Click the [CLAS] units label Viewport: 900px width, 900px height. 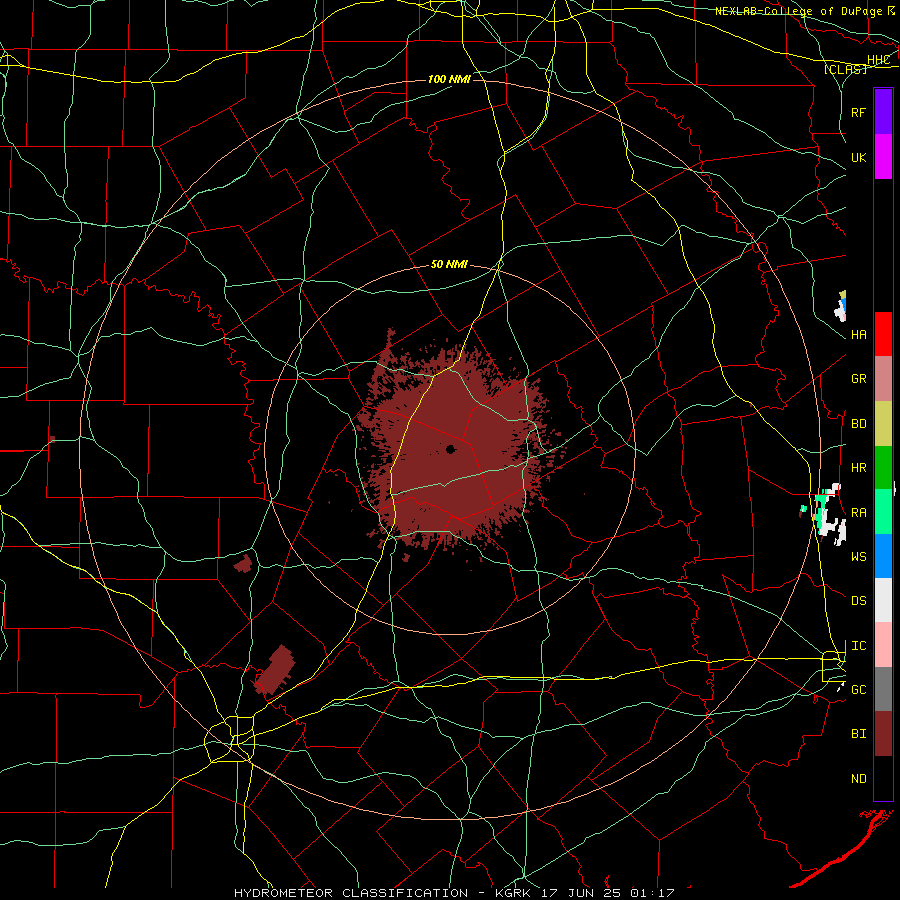tap(845, 69)
